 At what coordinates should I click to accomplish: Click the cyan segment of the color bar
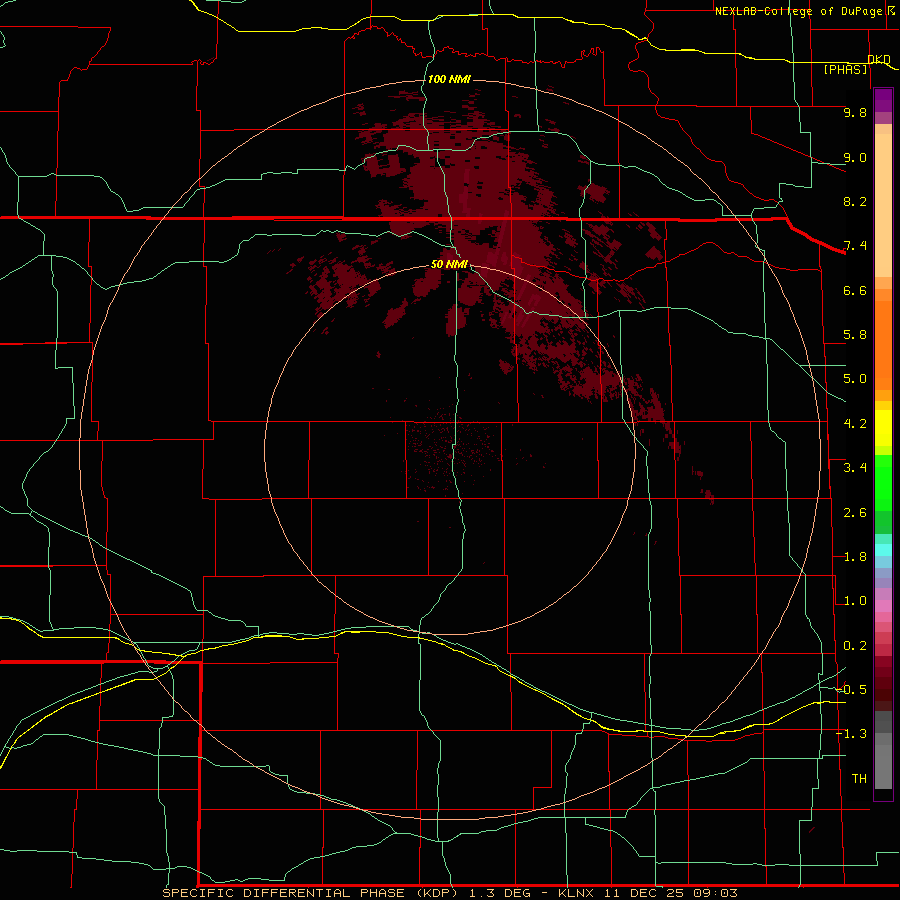coord(883,550)
